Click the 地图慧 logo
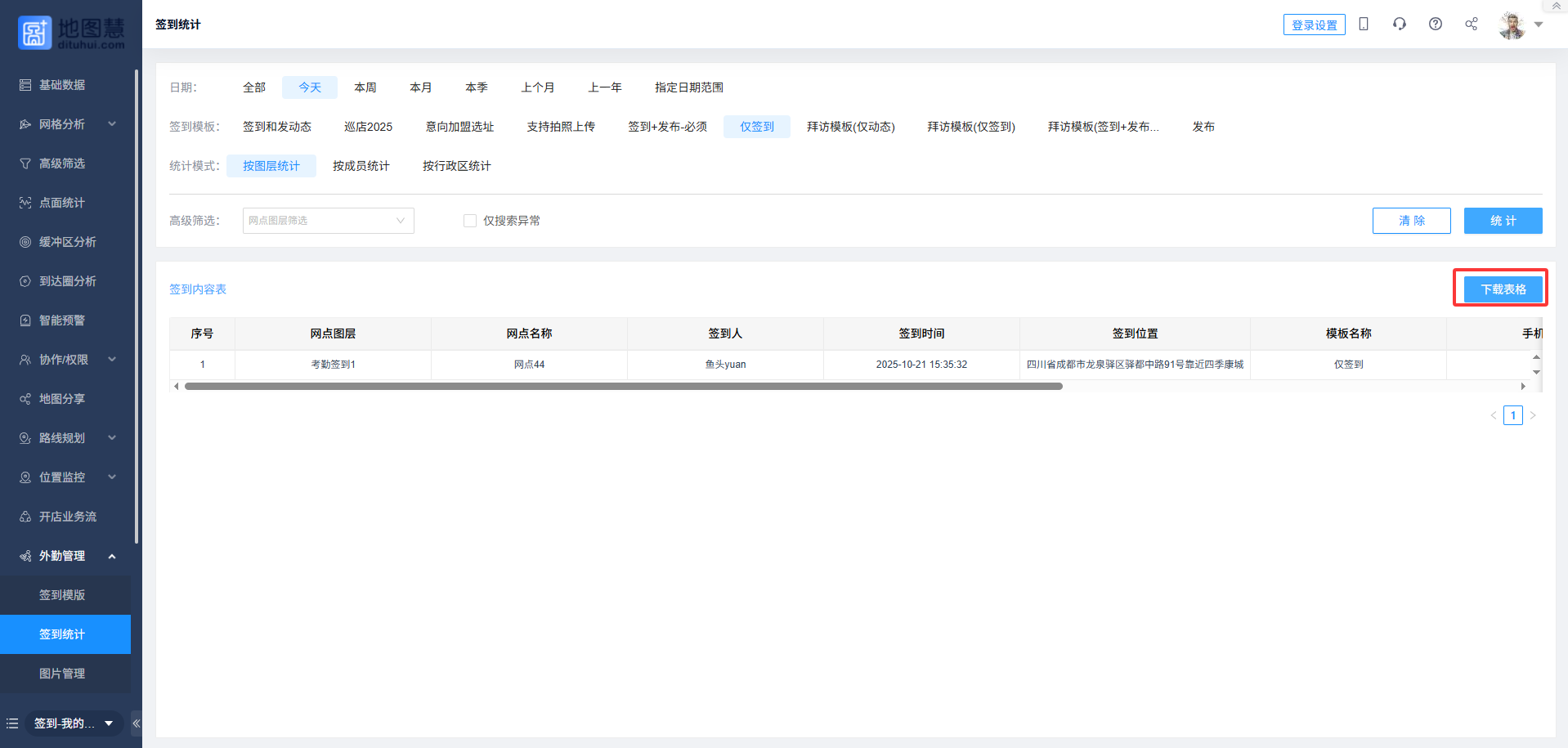Screen dimensions: 1568x748 click(71, 33)
